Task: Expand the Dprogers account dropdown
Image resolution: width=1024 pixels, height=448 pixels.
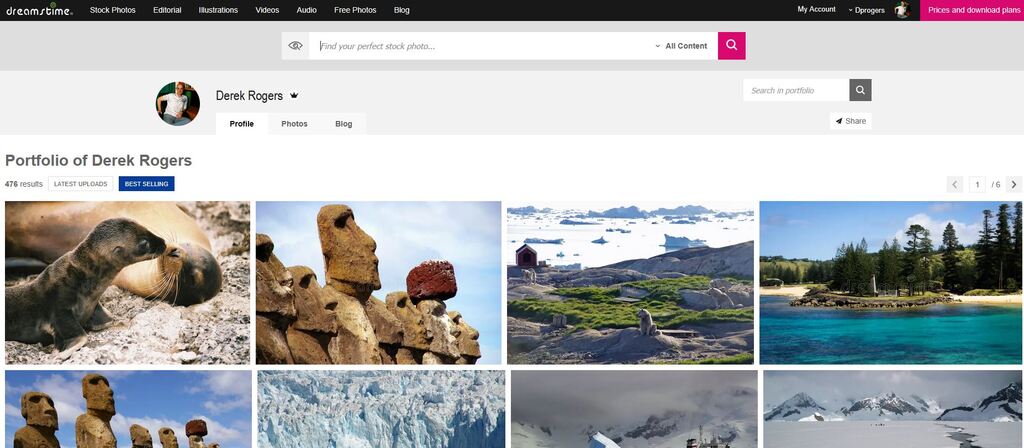Action: pos(866,10)
